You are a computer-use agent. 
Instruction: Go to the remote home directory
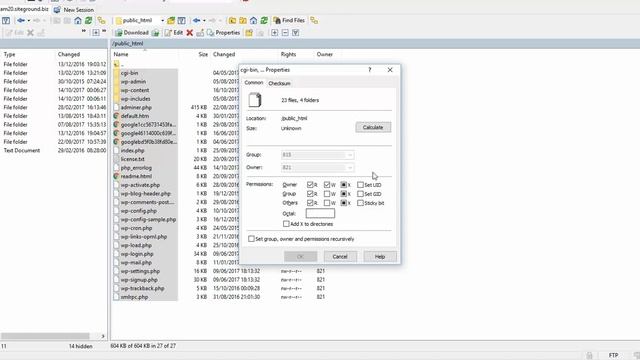(x=253, y=20)
